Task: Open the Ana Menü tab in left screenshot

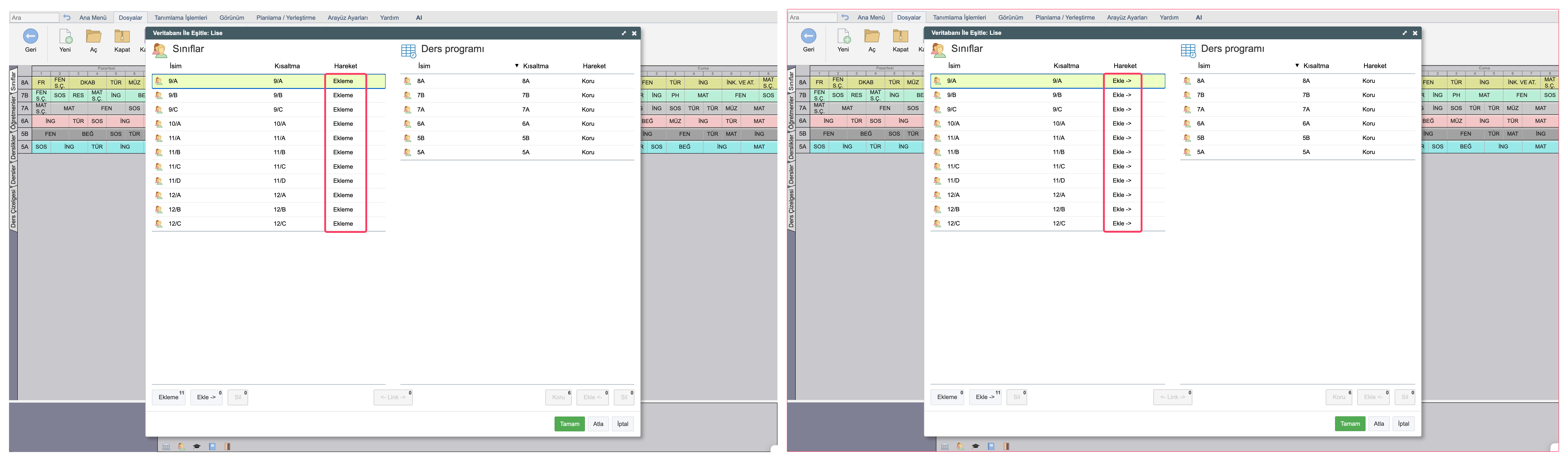Action: coord(93,18)
